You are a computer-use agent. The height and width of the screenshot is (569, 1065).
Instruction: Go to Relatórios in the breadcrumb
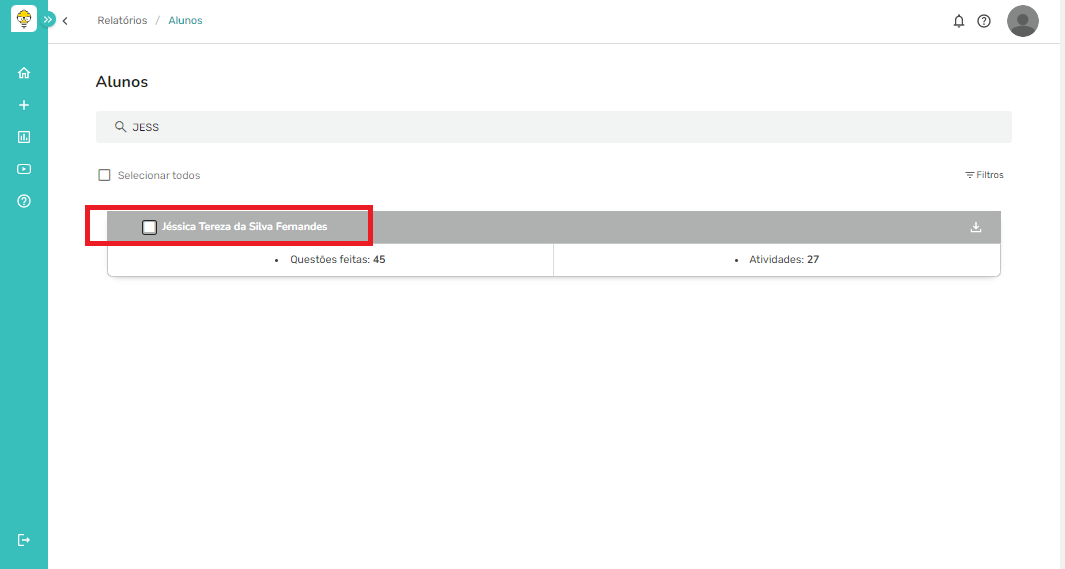coord(122,21)
